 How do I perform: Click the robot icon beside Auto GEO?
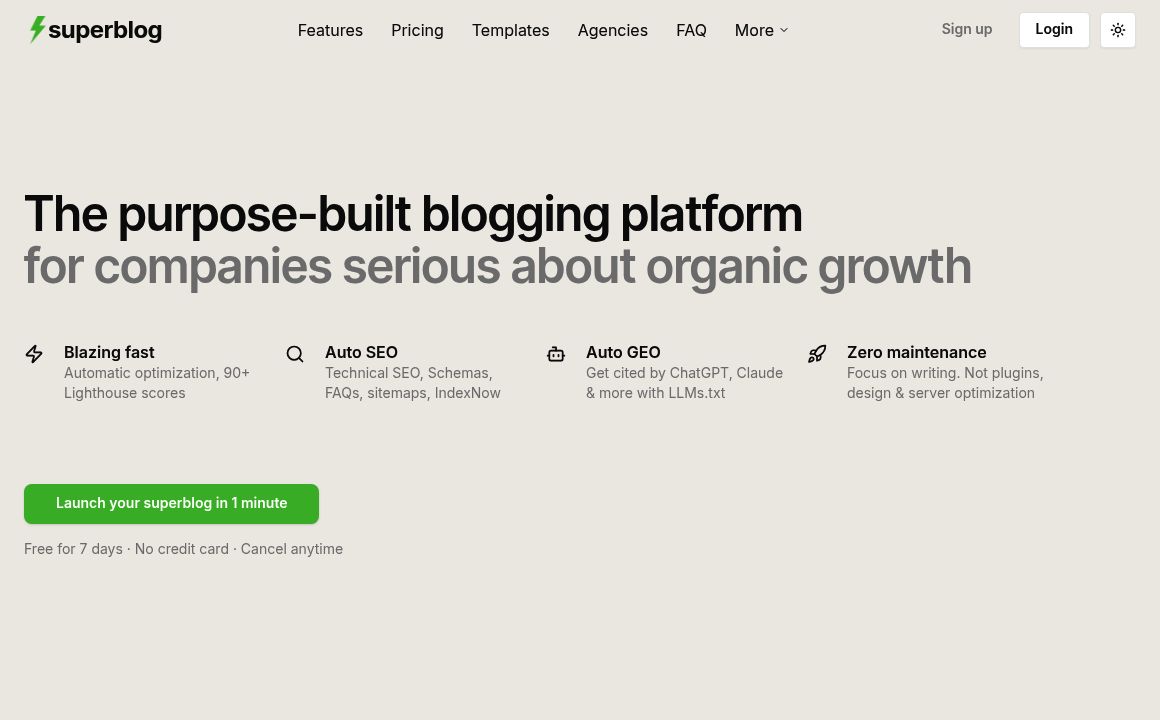coord(556,354)
